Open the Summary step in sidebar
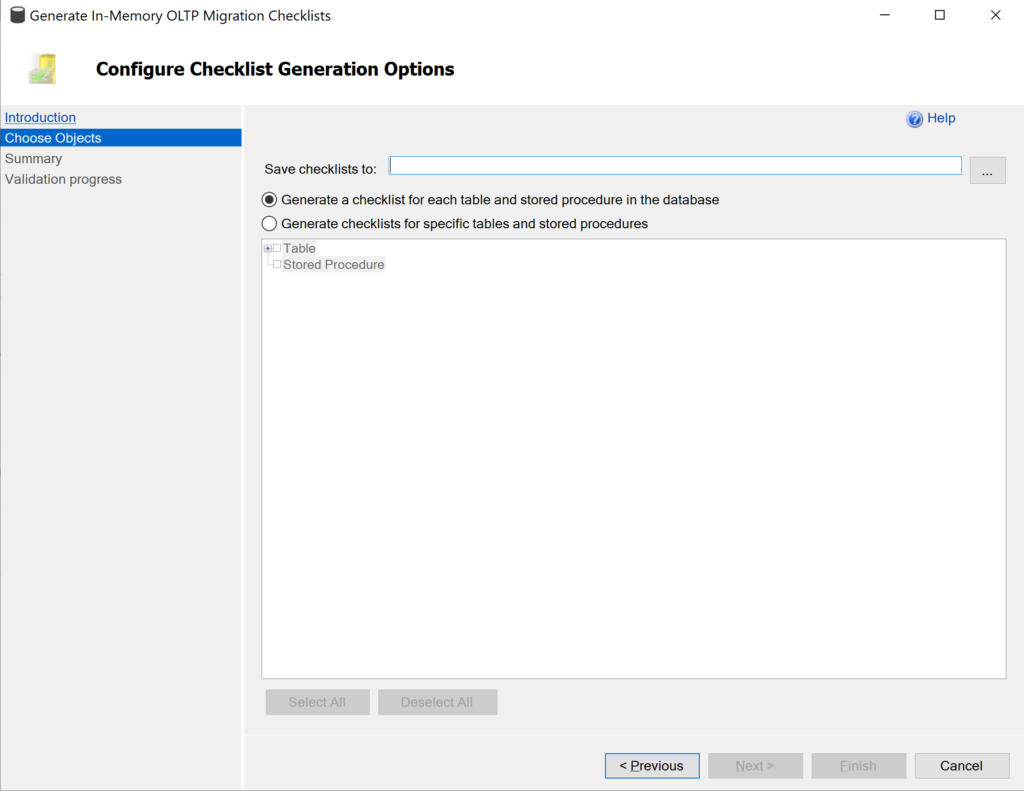 coord(33,159)
